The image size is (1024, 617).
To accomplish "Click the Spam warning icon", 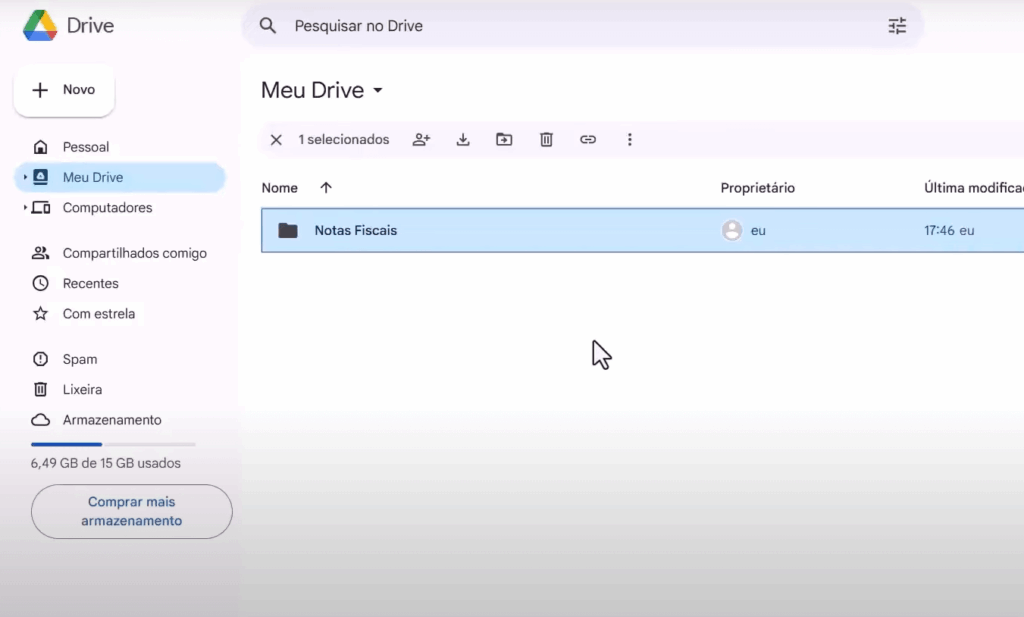I will click(x=40, y=359).
